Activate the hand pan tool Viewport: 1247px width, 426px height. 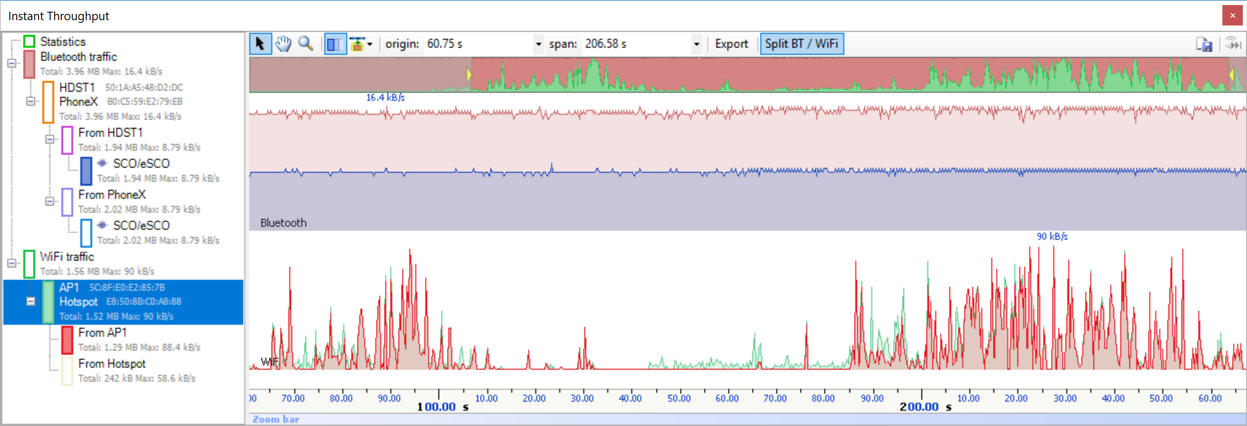(x=283, y=44)
